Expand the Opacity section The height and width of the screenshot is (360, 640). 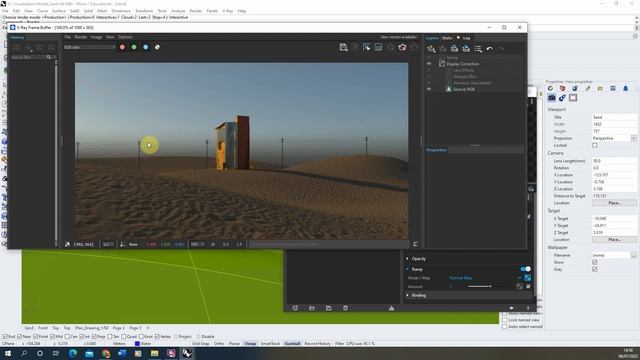(x=407, y=259)
